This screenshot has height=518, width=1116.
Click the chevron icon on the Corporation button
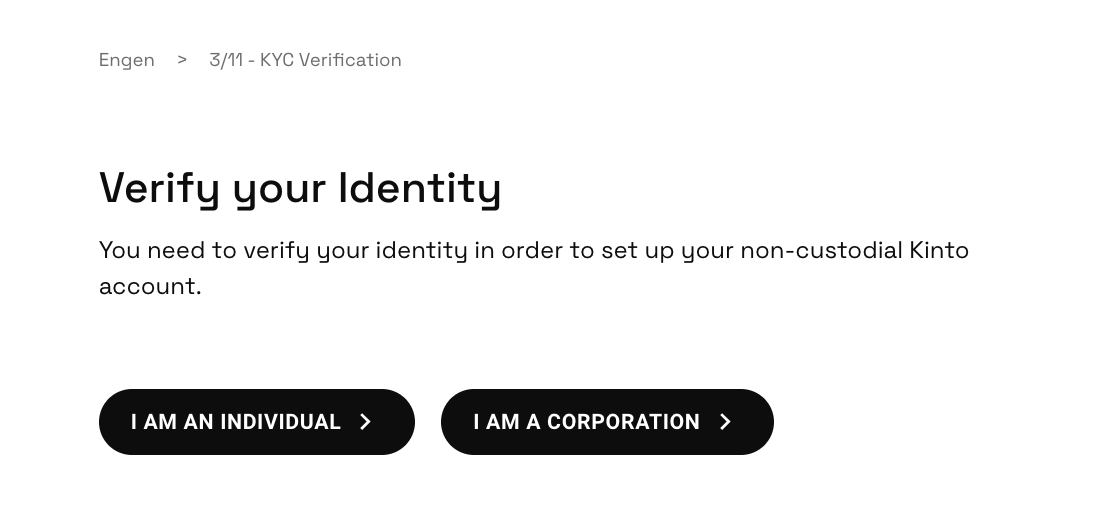[725, 422]
